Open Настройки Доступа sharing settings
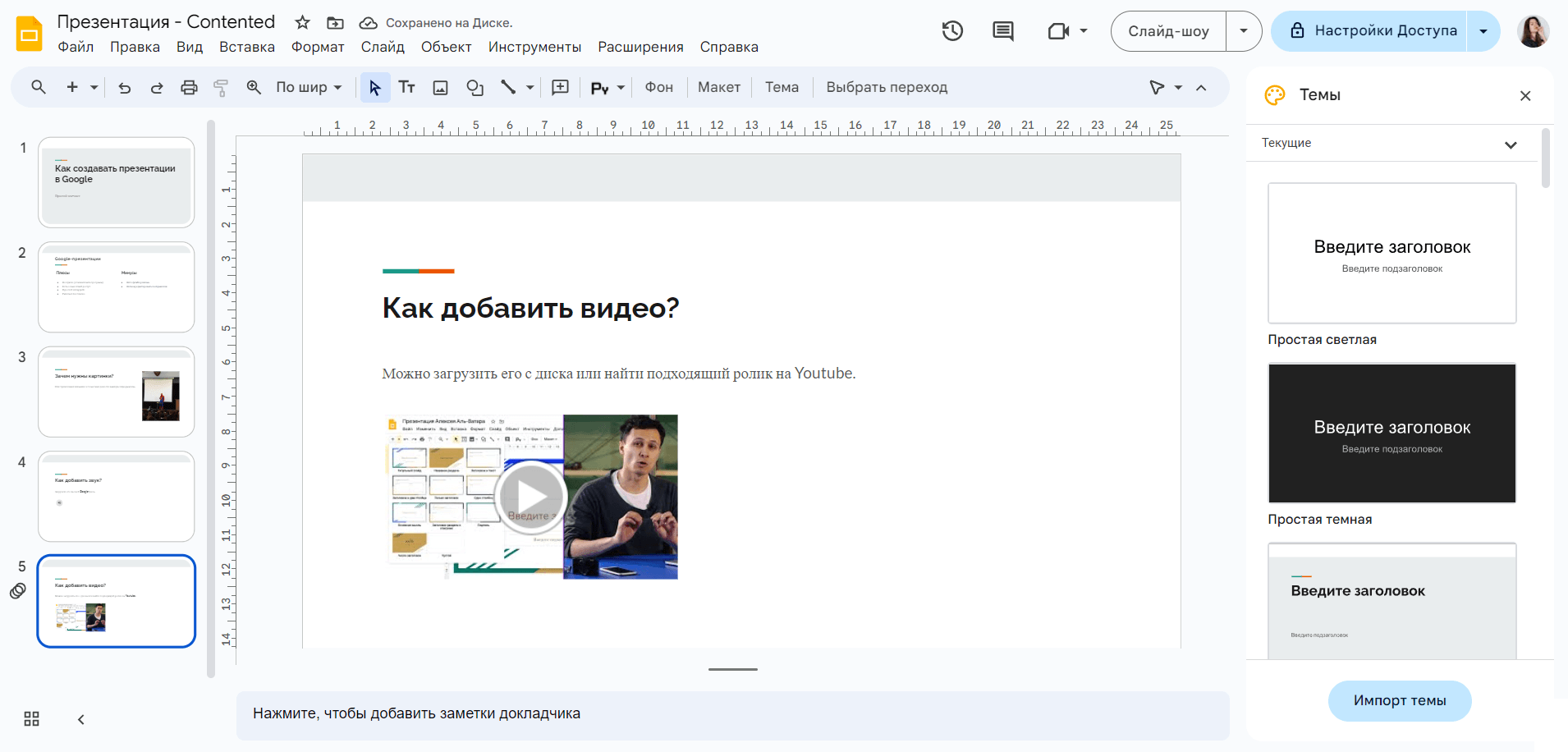Image resolution: width=1568 pixels, height=752 pixels. [1369, 31]
